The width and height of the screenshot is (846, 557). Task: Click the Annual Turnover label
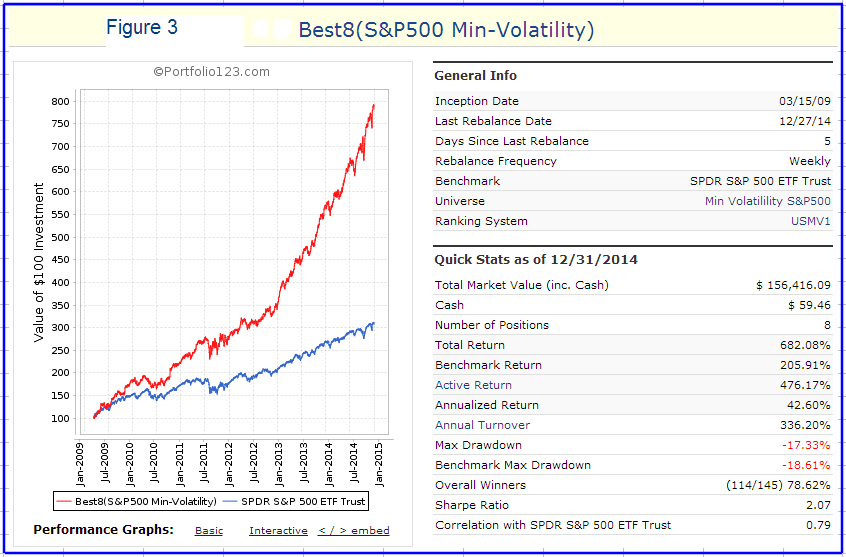click(x=478, y=425)
